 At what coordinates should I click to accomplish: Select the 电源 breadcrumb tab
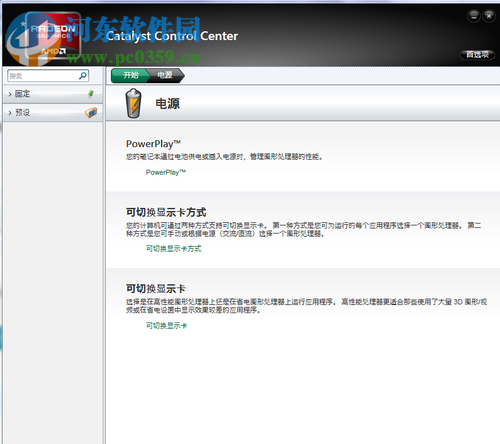coord(165,75)
